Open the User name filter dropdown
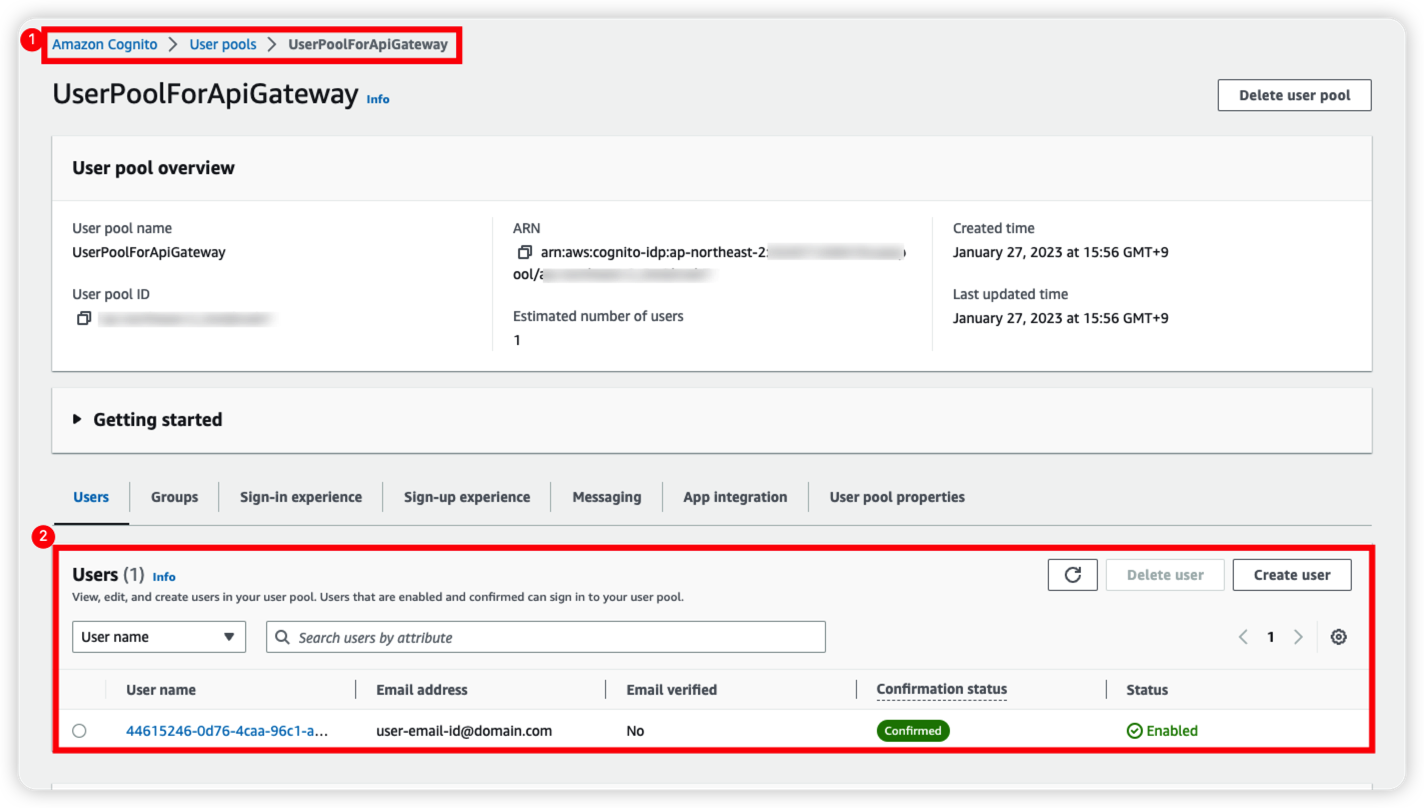The image size is (1424, 808). click(159, 637)
